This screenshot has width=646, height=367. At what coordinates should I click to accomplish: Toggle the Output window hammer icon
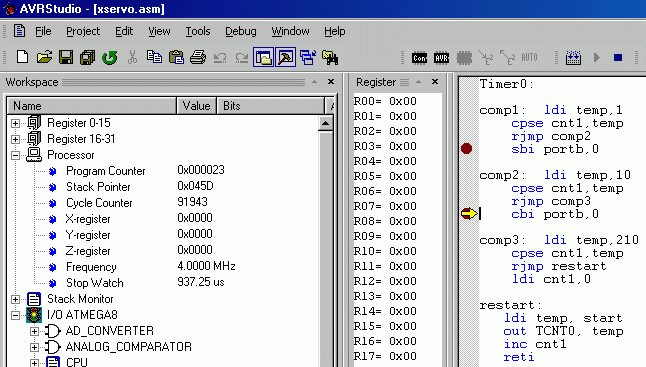tap(285, 57)
